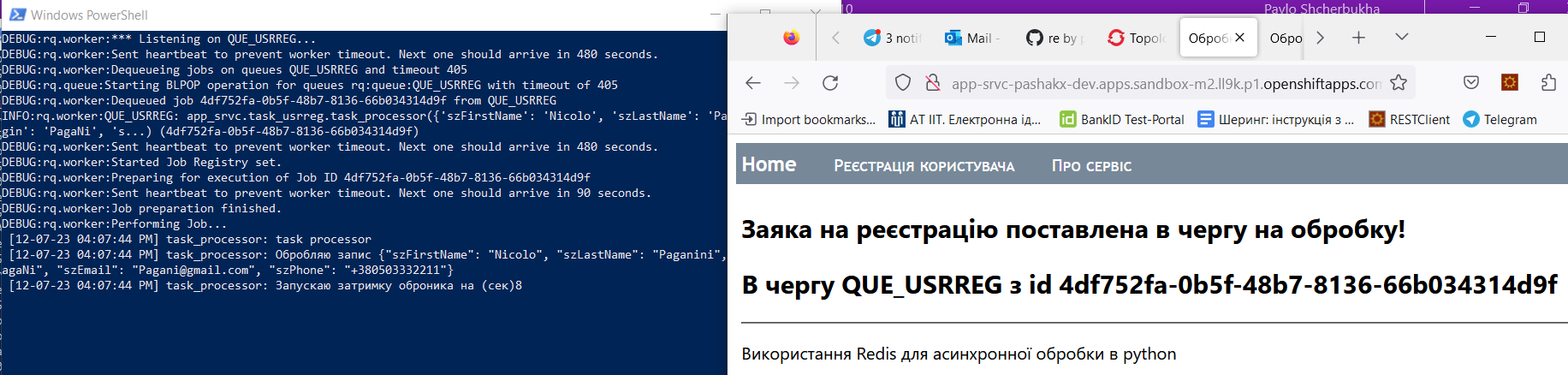Viewport: 1568px width, 375px height.
Task: Go to the Про сервіс page
Action: [1091, 166]
